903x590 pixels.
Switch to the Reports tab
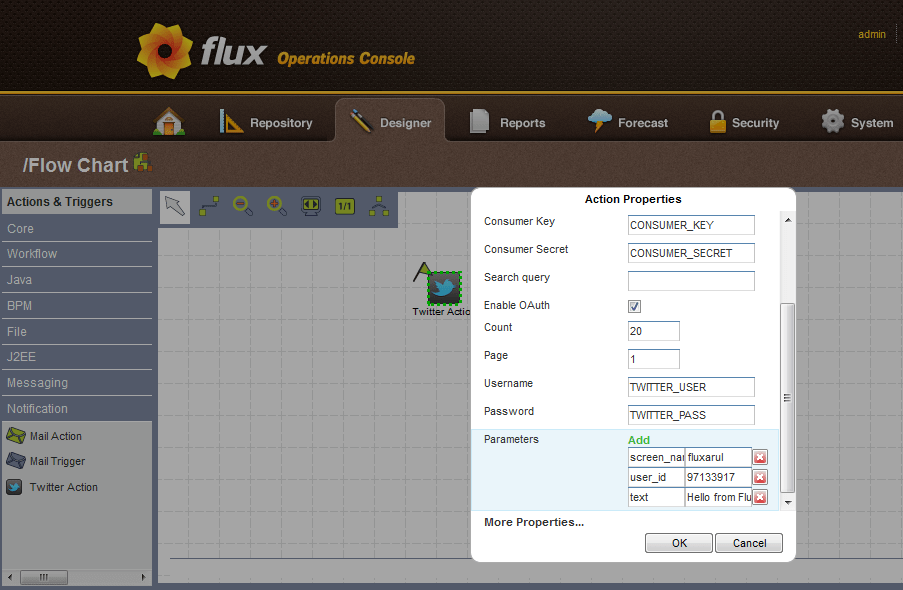(508, 122)
